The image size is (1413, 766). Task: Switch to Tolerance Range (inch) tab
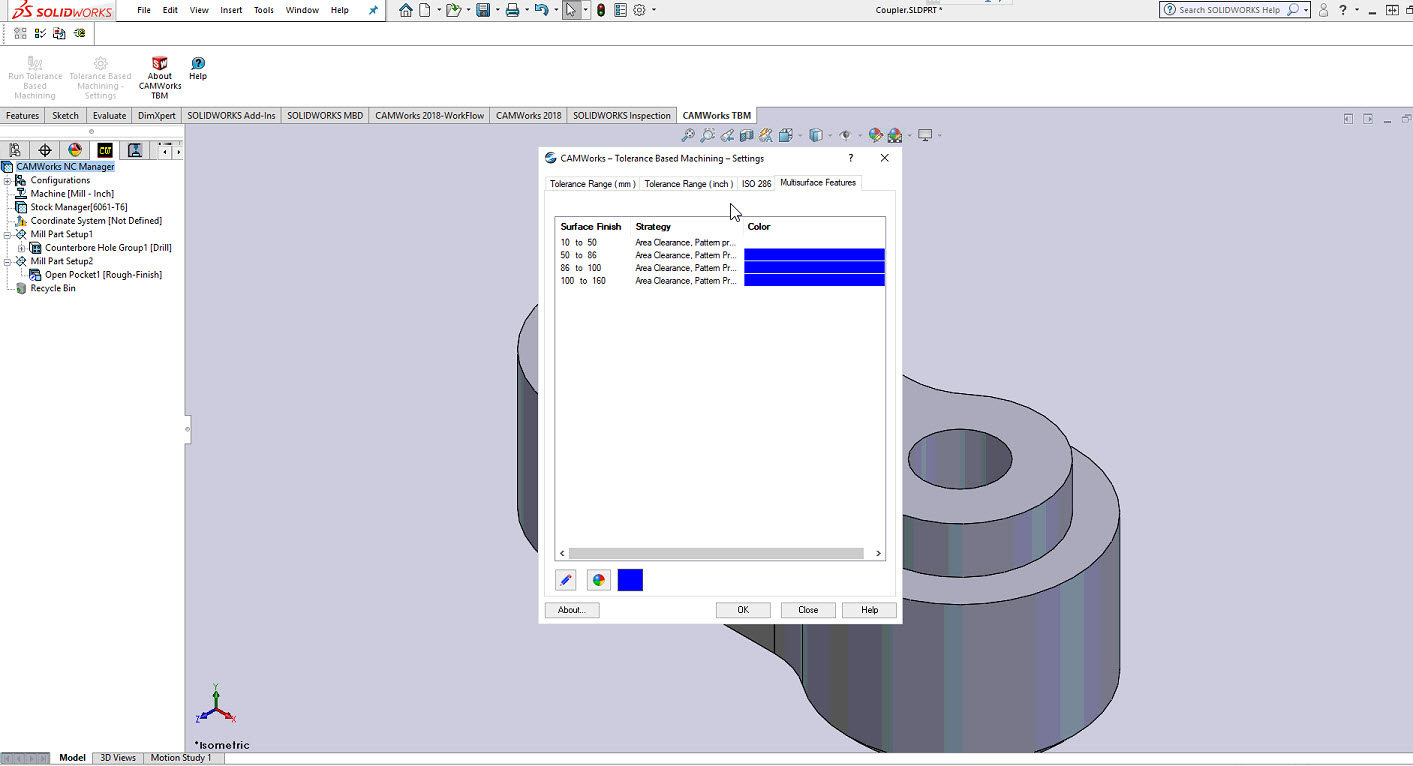point(688,184)
